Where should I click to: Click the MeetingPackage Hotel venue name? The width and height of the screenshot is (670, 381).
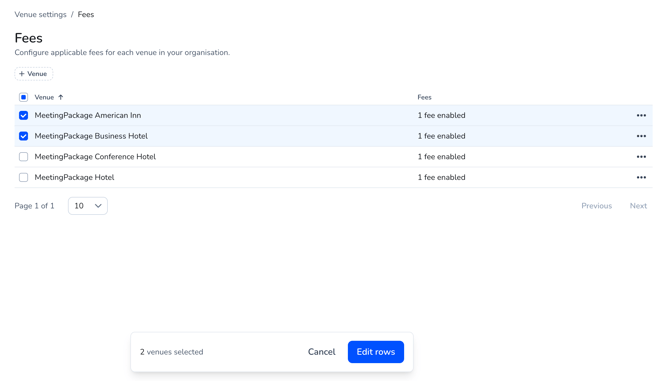[x=74, y=177]
